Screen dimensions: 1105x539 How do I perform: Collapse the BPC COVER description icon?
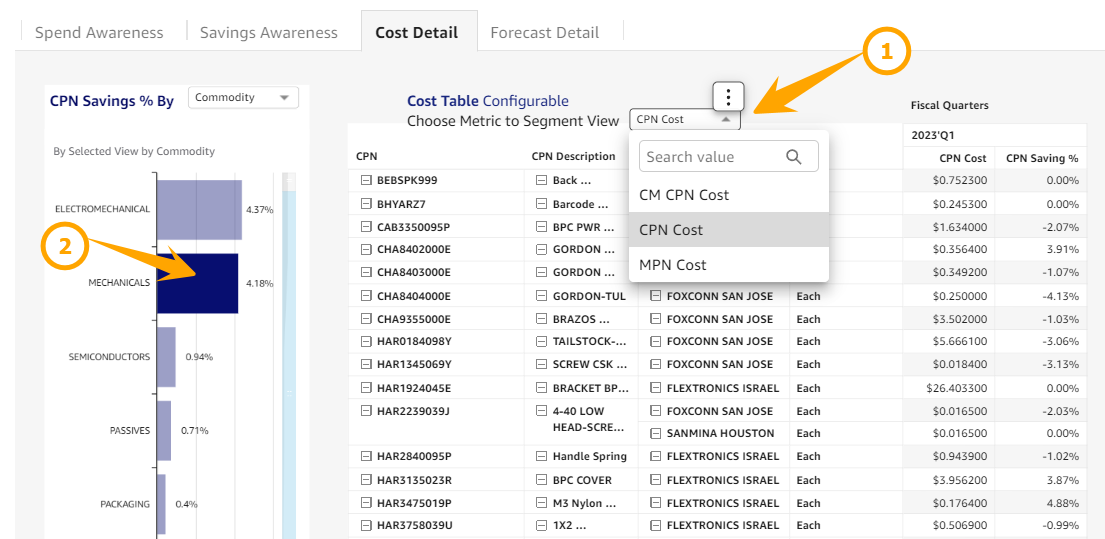tap(541, 480)
